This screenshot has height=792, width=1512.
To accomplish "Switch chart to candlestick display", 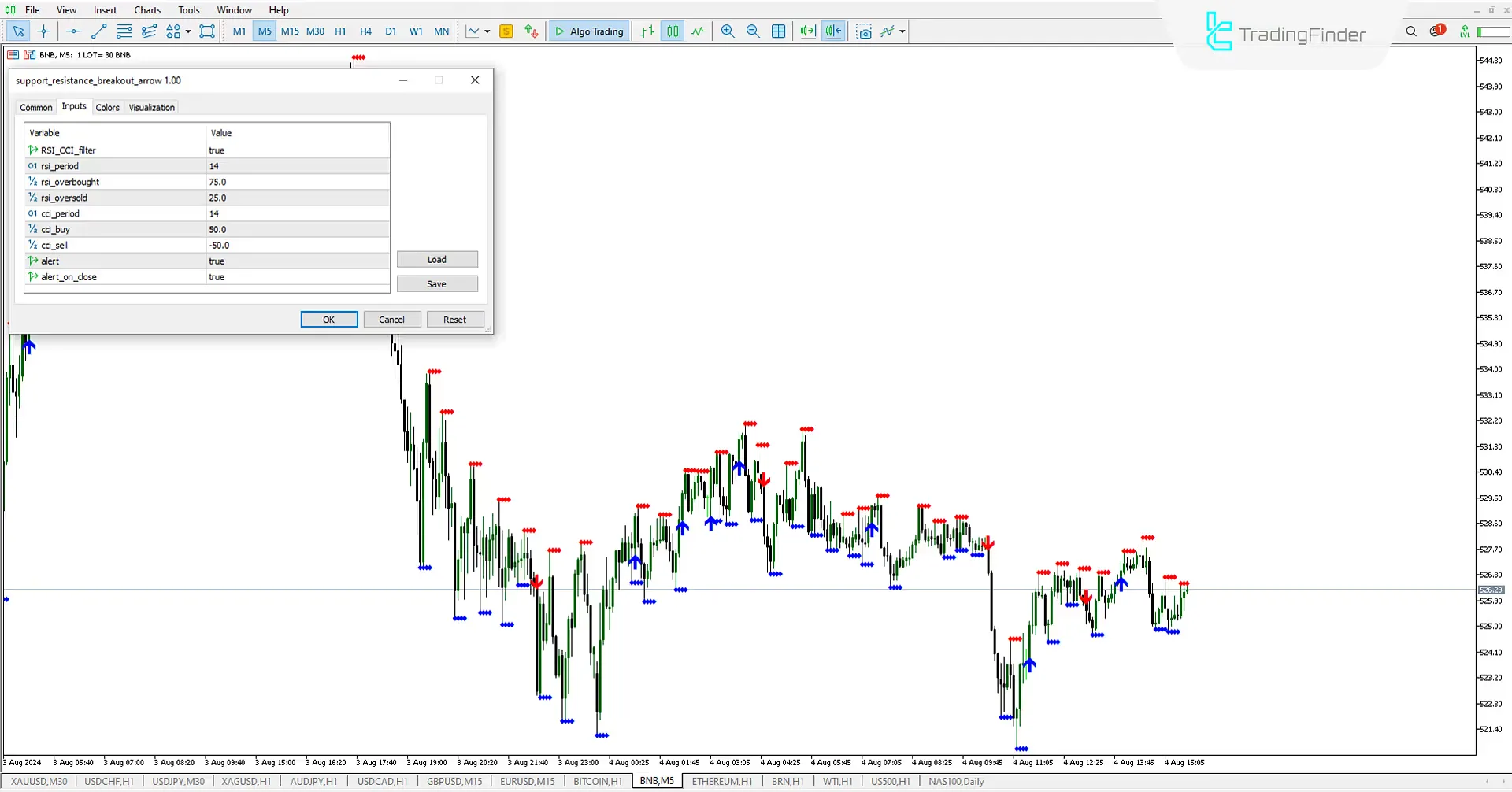I will (673, 31).
